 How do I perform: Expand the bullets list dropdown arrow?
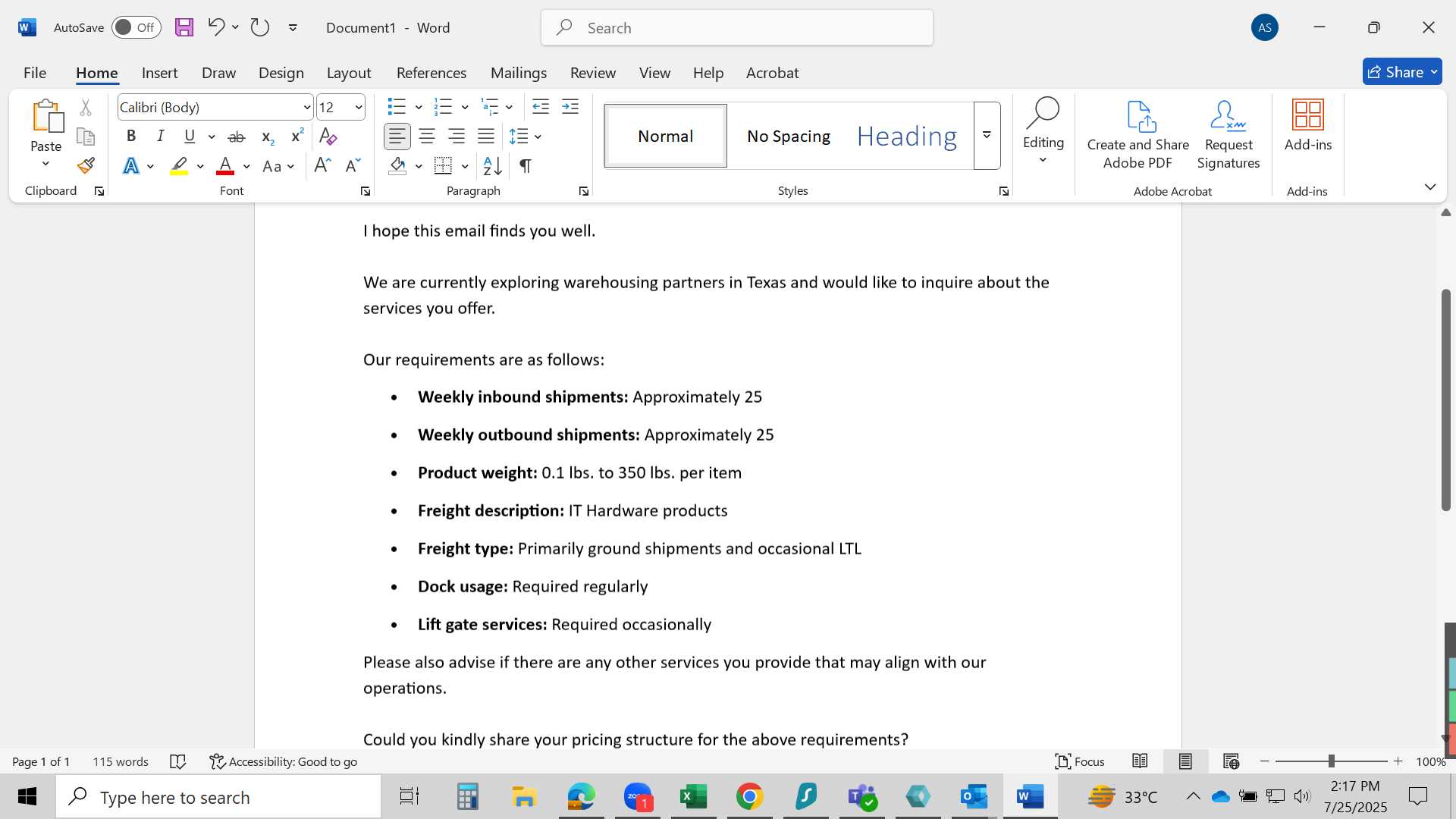coord(419,107)
